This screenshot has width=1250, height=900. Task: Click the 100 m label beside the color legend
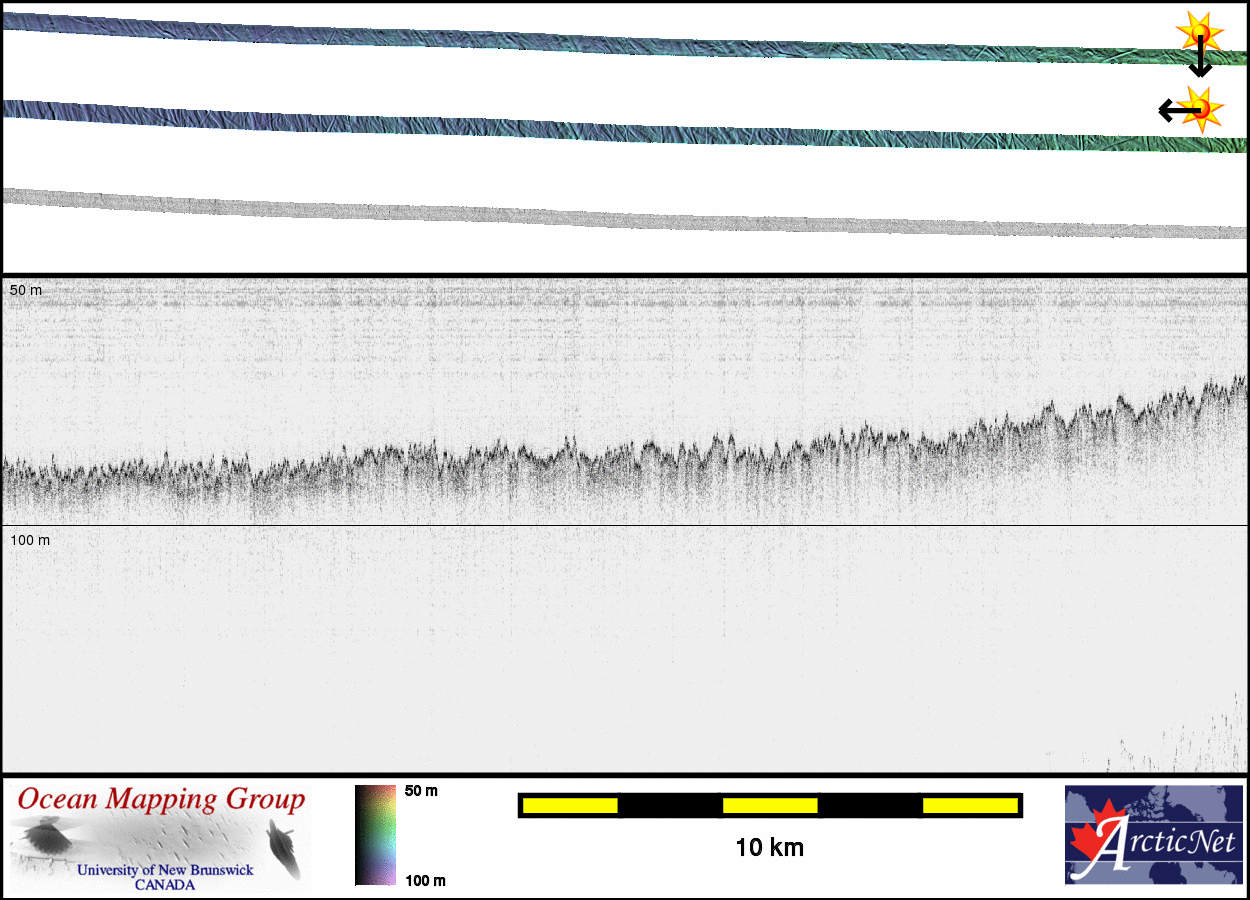point(425,880)
